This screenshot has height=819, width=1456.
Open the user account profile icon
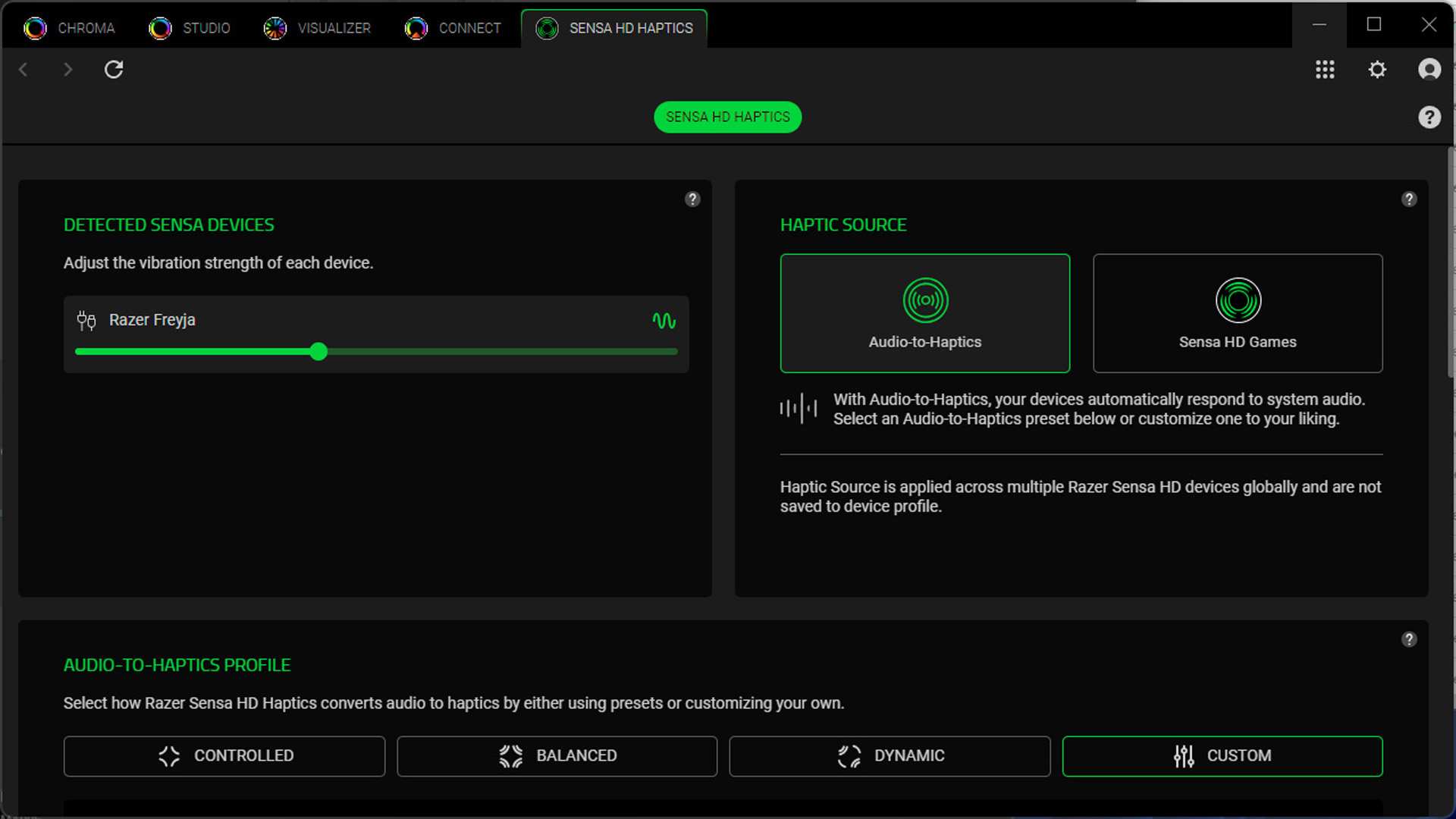tap(1429, 70)
